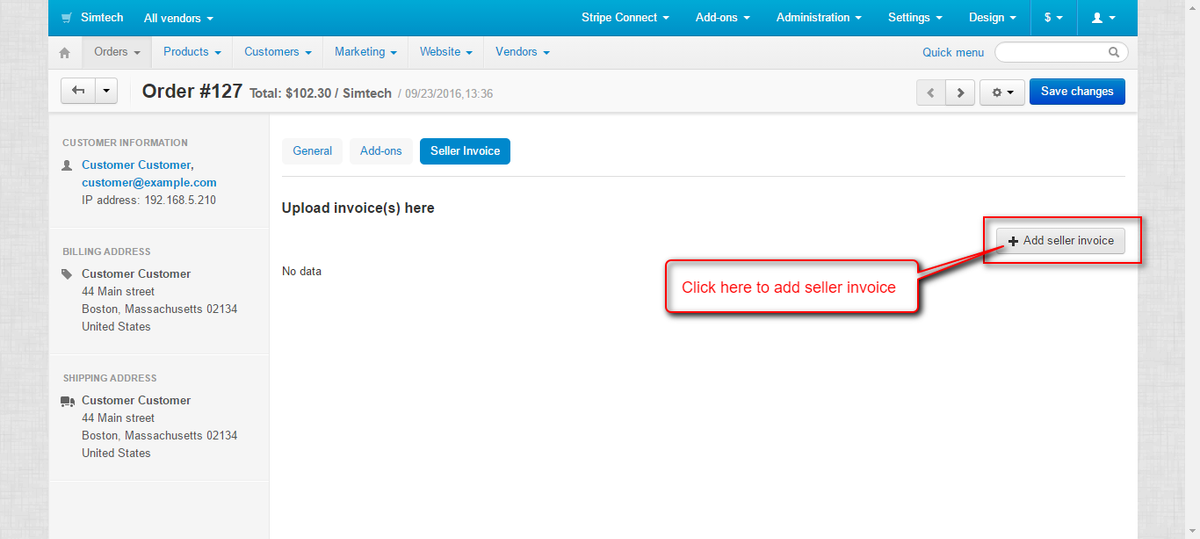Image resolution: width=1200 pixels, height=539 pixels.
Task: Click the search magnifier icon
Action: click(1114, 52)
